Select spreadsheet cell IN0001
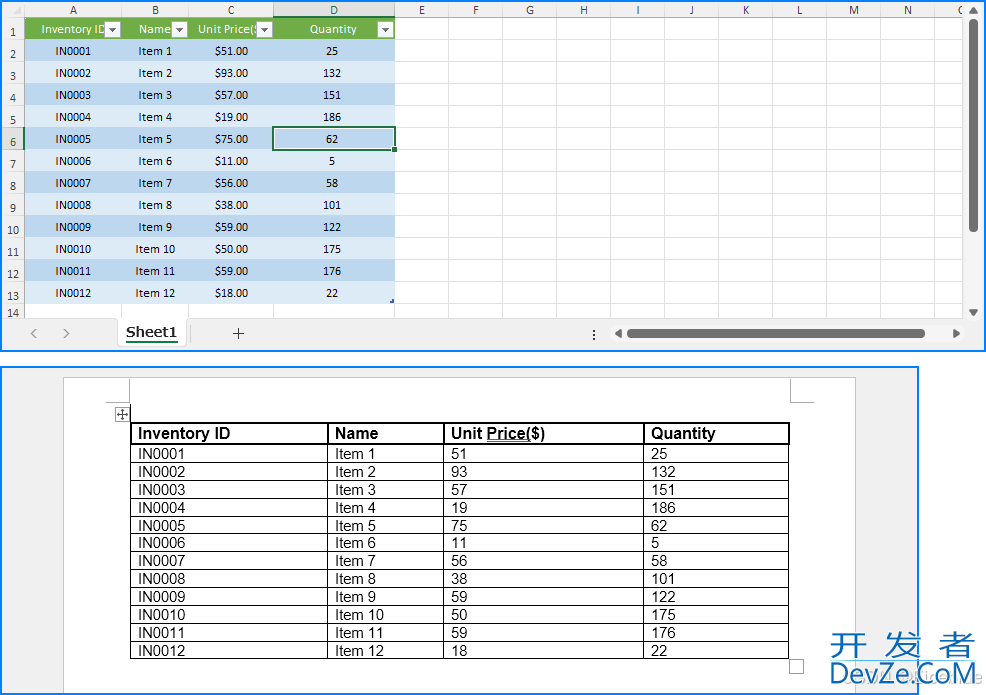This screenshot has width=986, height=695. (73, 51)
